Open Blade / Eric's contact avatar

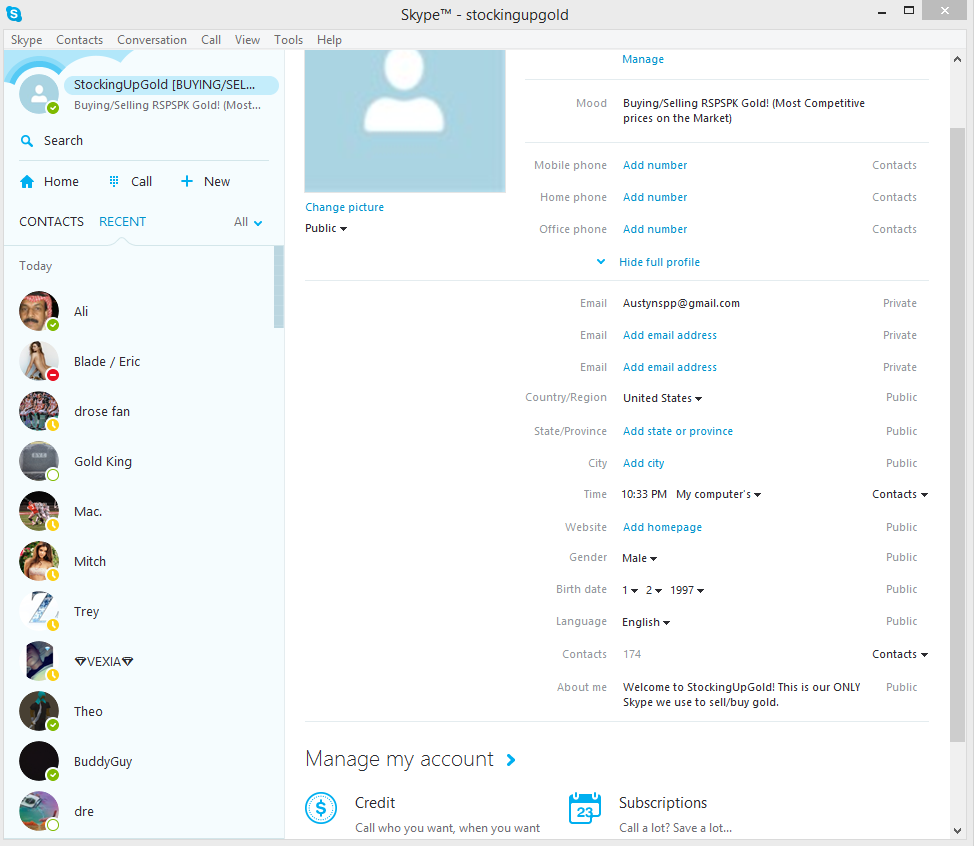(x=39, y=361)
